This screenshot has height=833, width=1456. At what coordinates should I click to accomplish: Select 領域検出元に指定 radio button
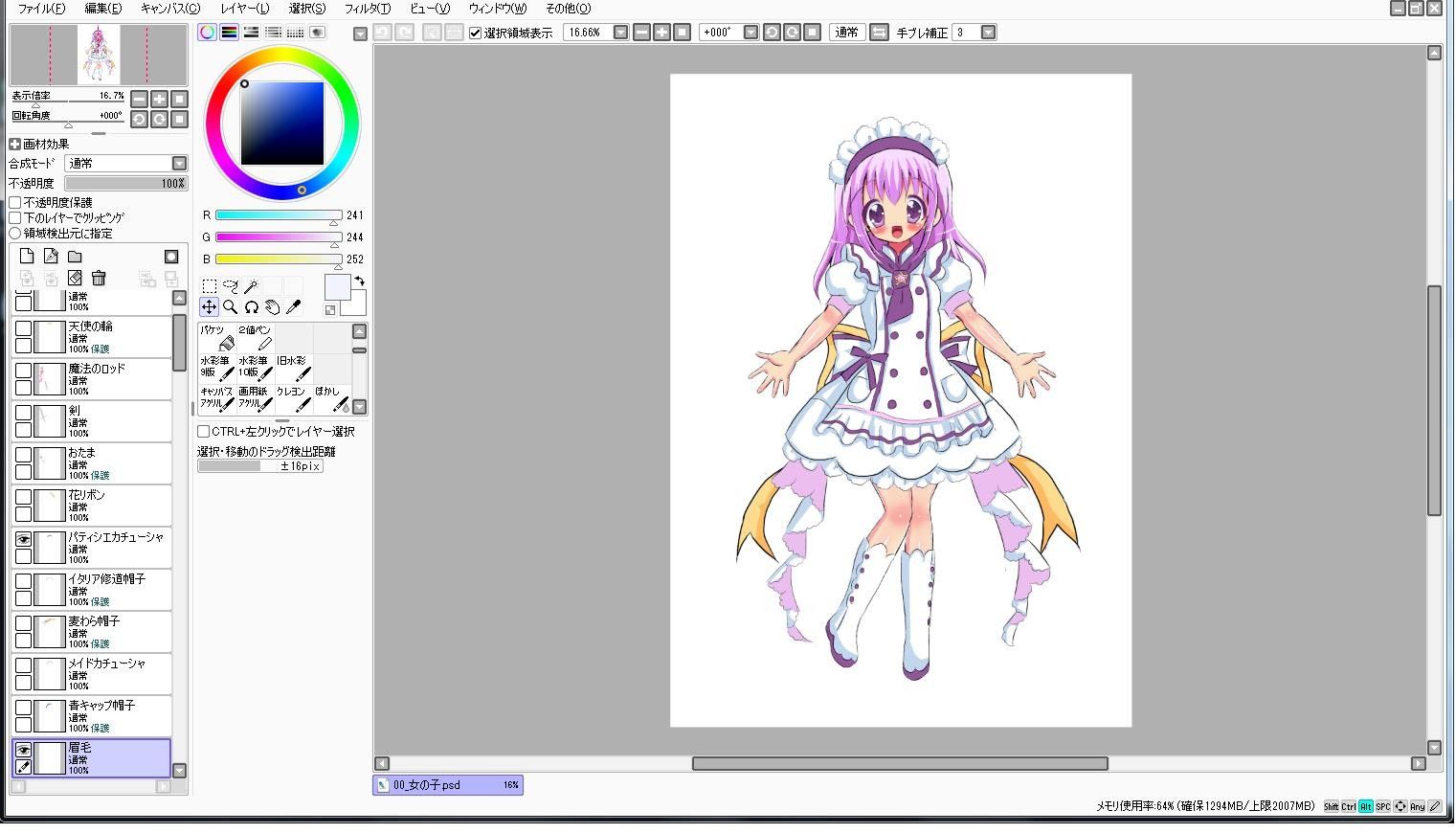15,233
